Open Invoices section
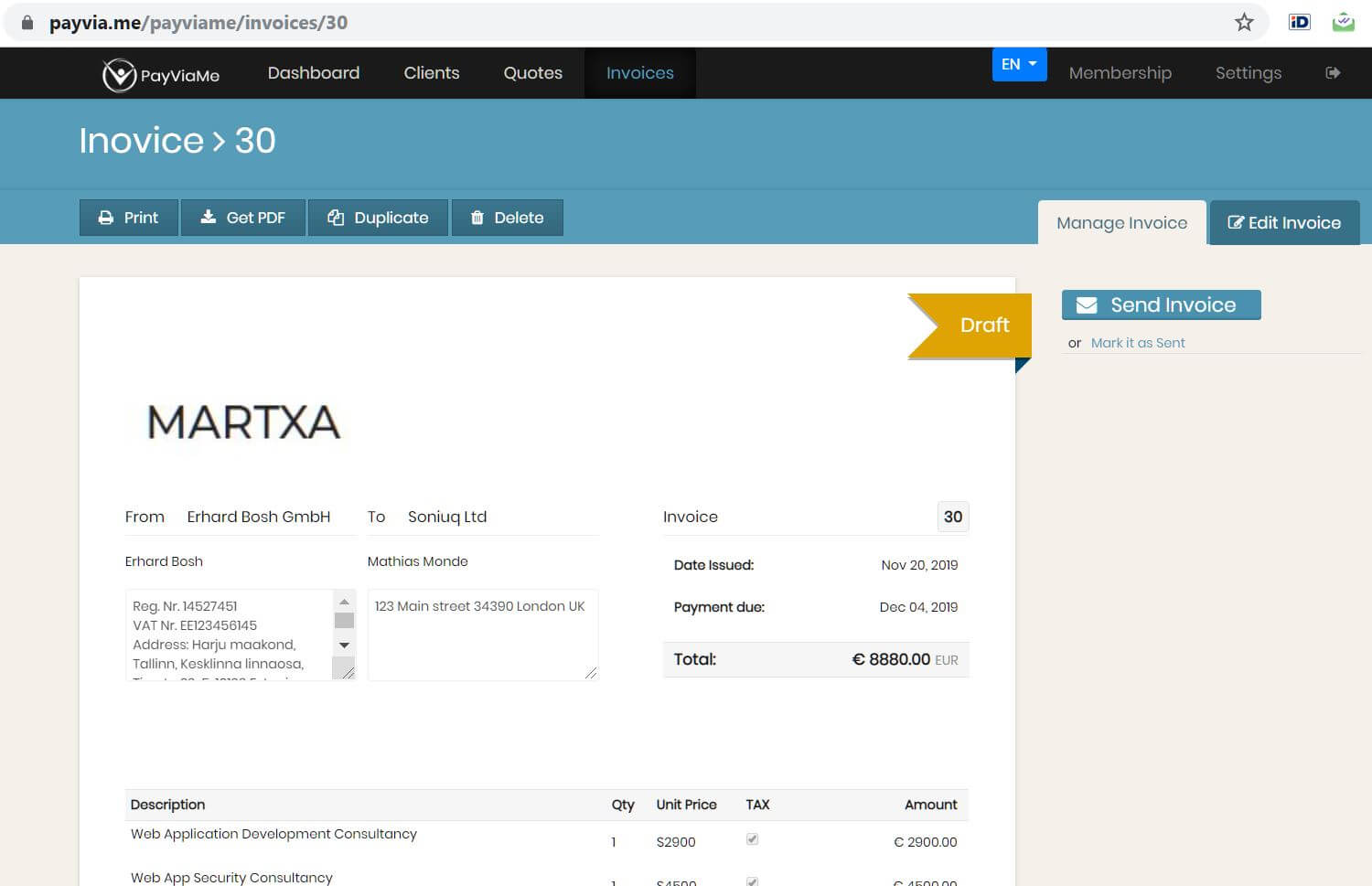This screenshot has width=1372, height=886. (640, 73)
